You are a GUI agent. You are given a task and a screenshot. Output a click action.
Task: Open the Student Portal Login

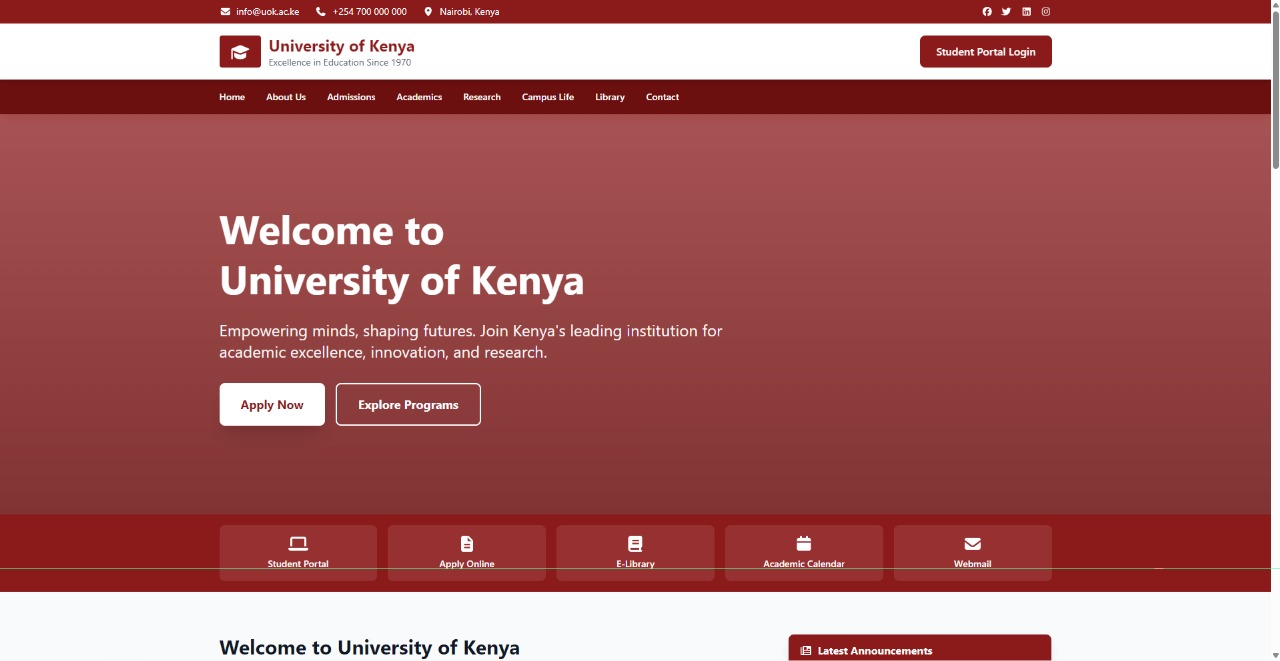click(x=985, y=51)
